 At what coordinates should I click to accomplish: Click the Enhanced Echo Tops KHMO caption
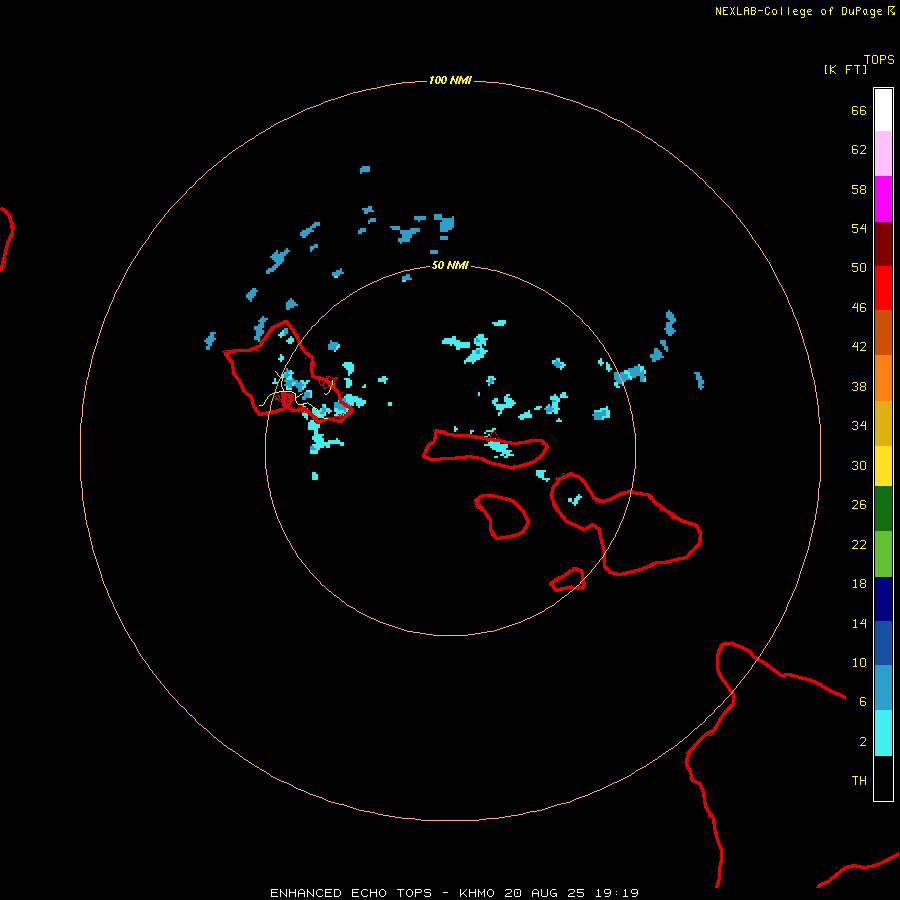point(454,893)
